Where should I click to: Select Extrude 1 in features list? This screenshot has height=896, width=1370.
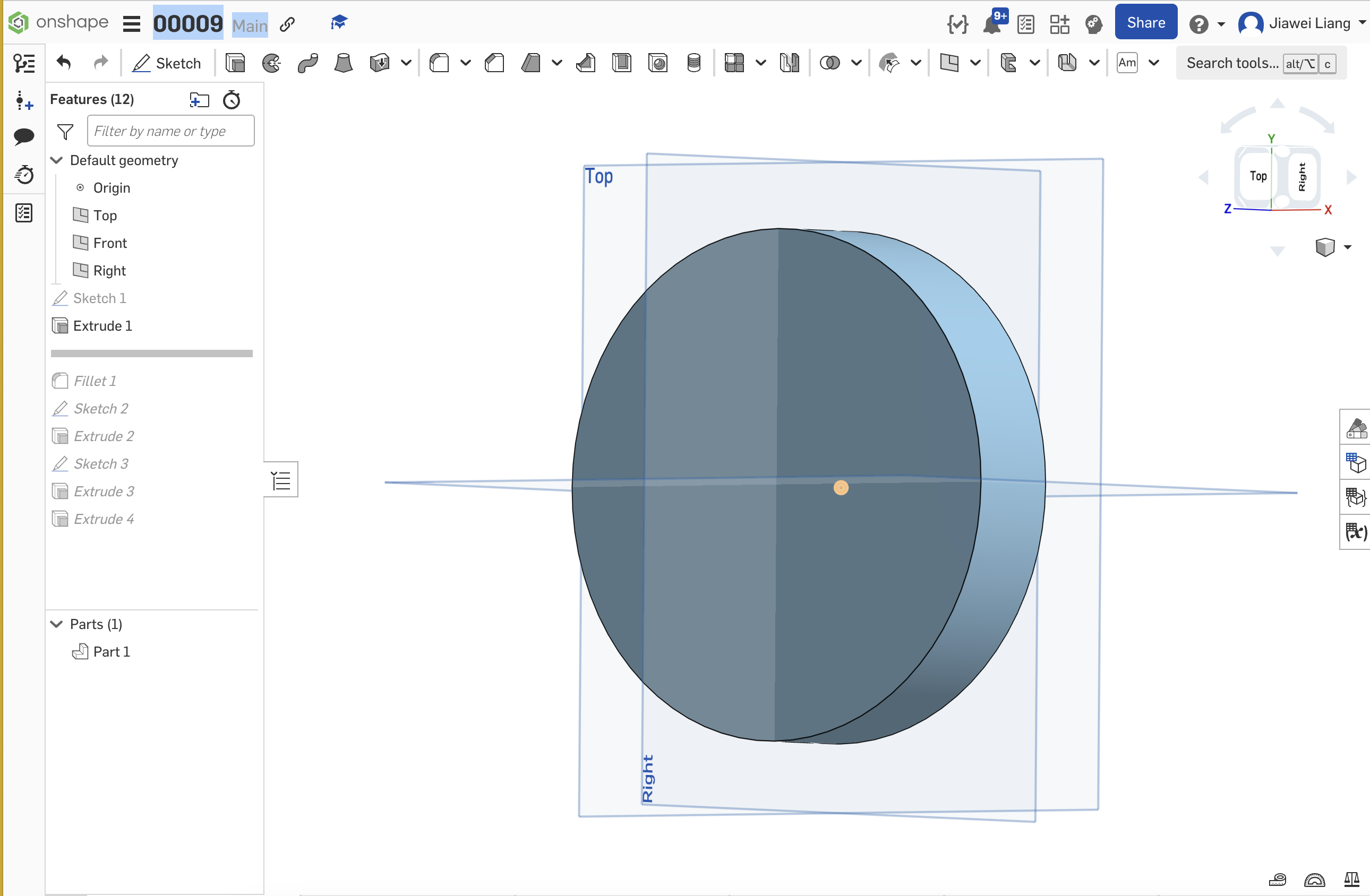(x=103, y=325)
